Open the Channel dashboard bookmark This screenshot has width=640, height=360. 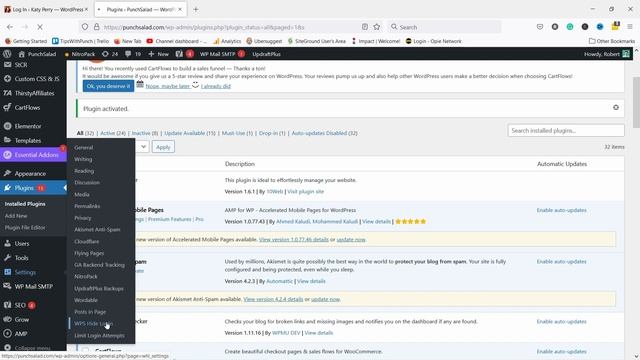click(x=177, y=41)
